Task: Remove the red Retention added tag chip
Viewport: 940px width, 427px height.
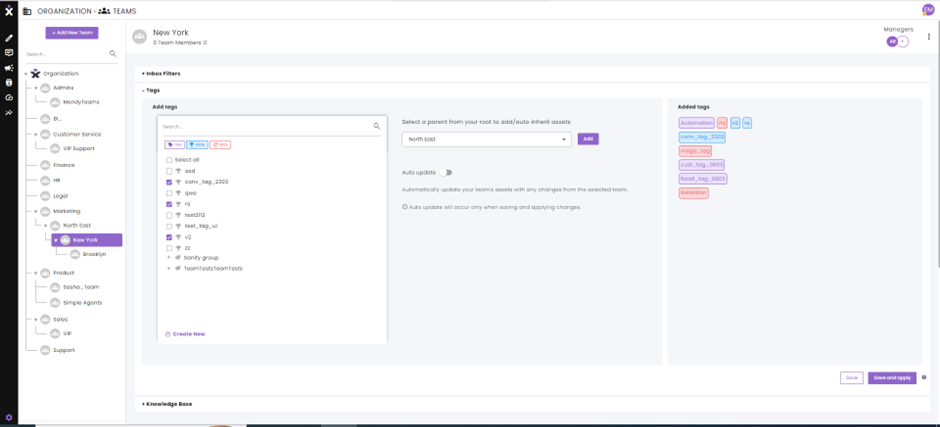Action: pyautogui.click(x=694, y=193)
